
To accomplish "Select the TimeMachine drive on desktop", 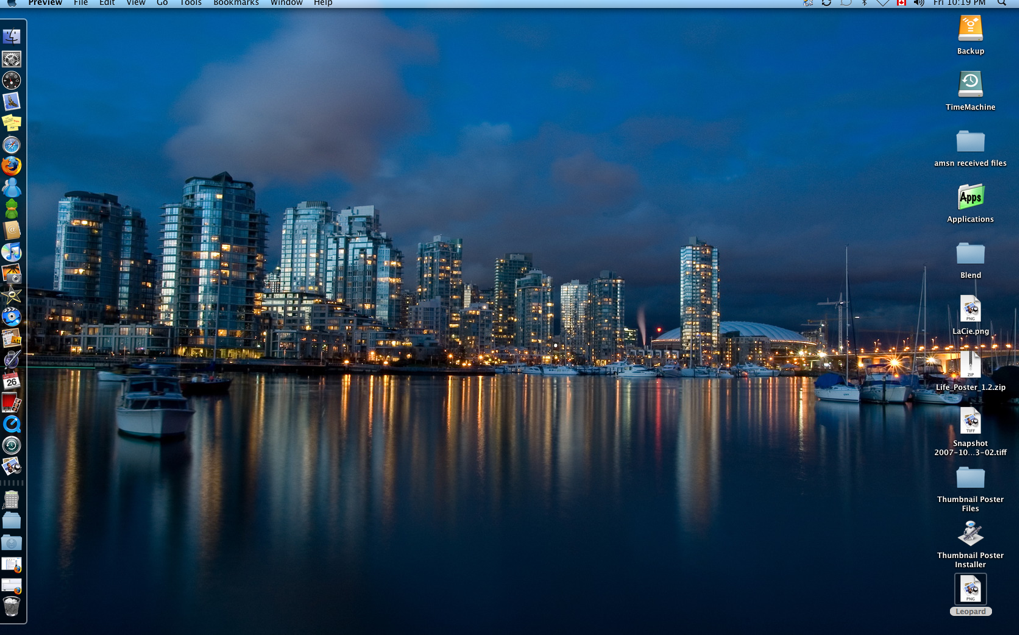I will pos(970,91).
